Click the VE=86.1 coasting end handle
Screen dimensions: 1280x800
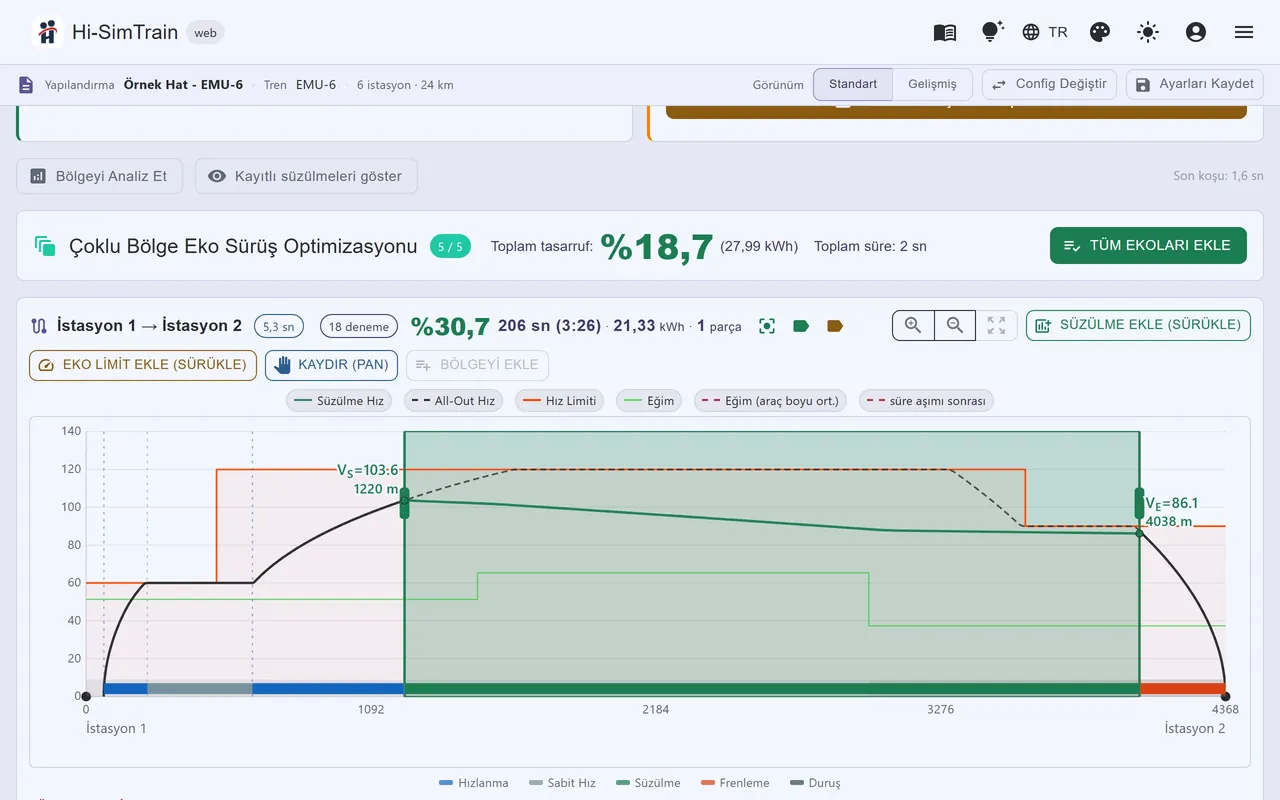click(1139, 503)
